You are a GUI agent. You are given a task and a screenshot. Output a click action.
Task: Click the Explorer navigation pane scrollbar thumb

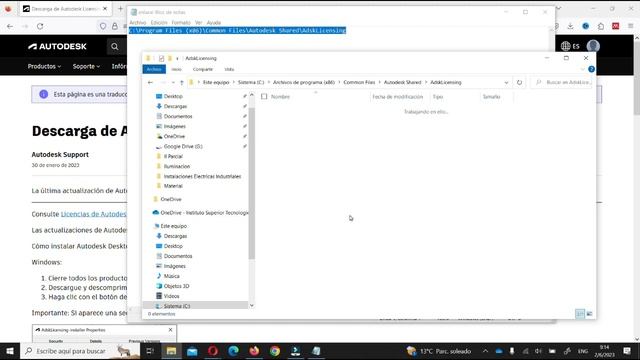251,184
